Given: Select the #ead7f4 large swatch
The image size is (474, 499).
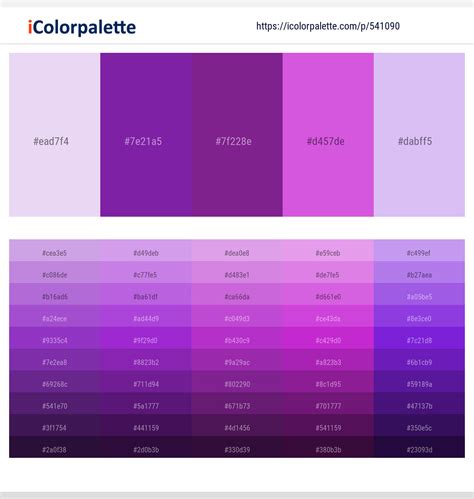Looking at the screenshot, I should pos(55,135).
